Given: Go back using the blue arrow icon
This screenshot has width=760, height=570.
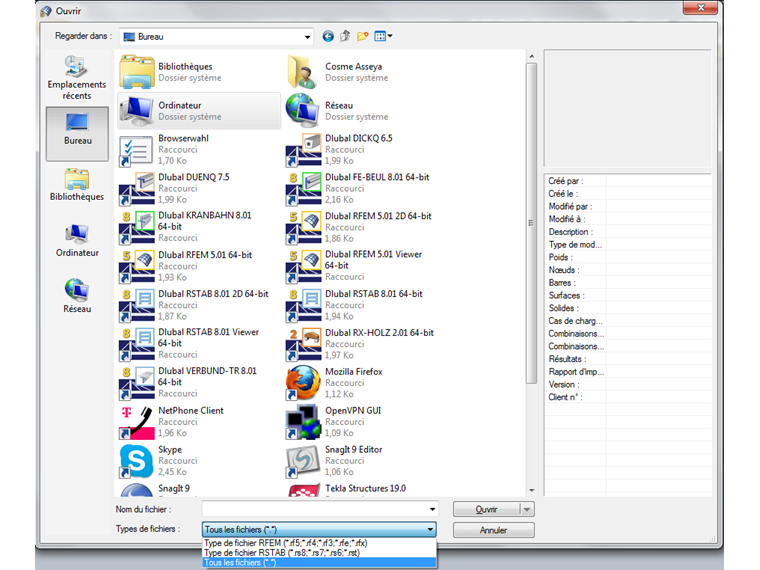Looking at the screenshot, I should pyautogui.click(x=328, y=36).
